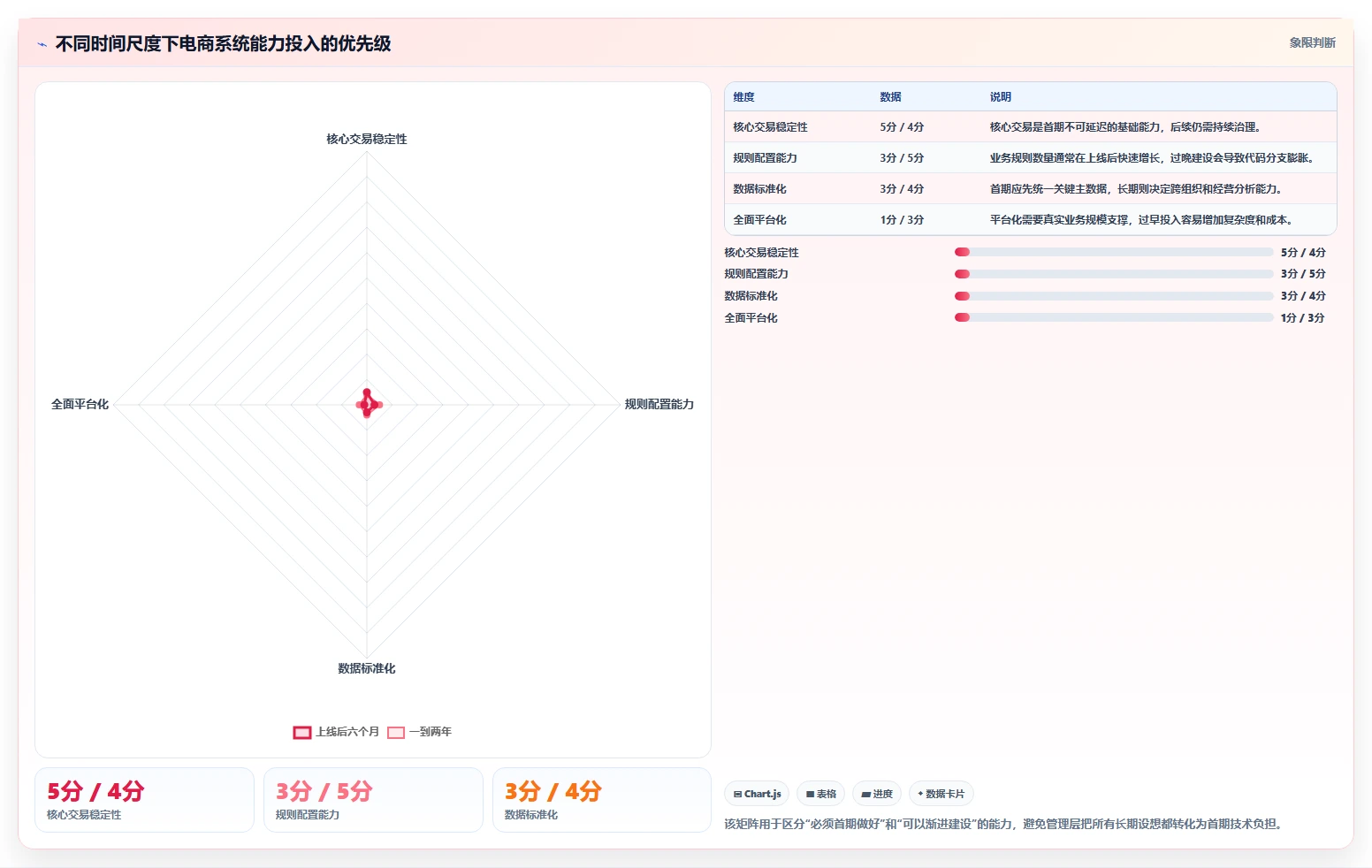Open the 5分 / 4分 核心交易稳定性 stat card
Image resolution: width=1372 pixels, height=868 pixels.
144,800
